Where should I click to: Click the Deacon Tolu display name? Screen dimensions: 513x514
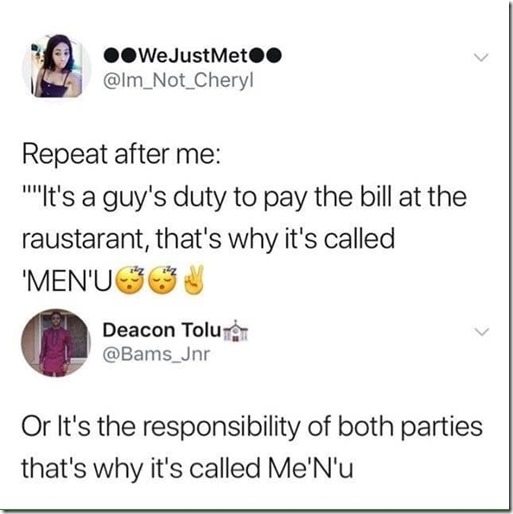click(162, 330)
